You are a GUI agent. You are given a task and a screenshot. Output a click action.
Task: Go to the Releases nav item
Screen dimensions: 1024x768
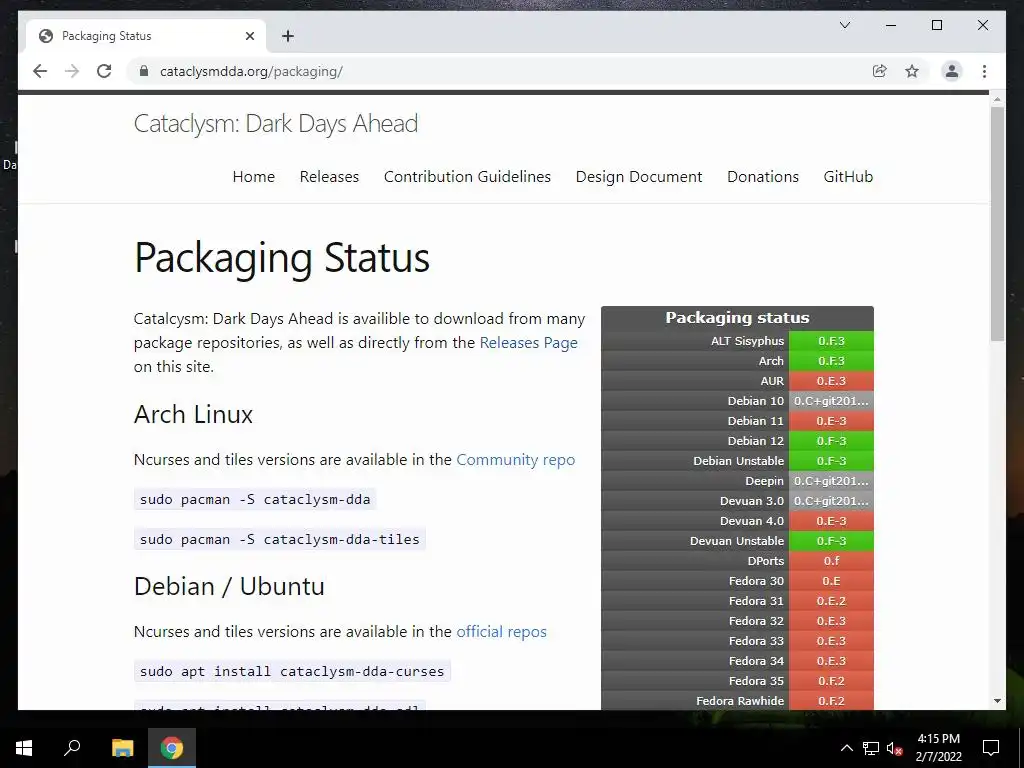pos(329,177)
